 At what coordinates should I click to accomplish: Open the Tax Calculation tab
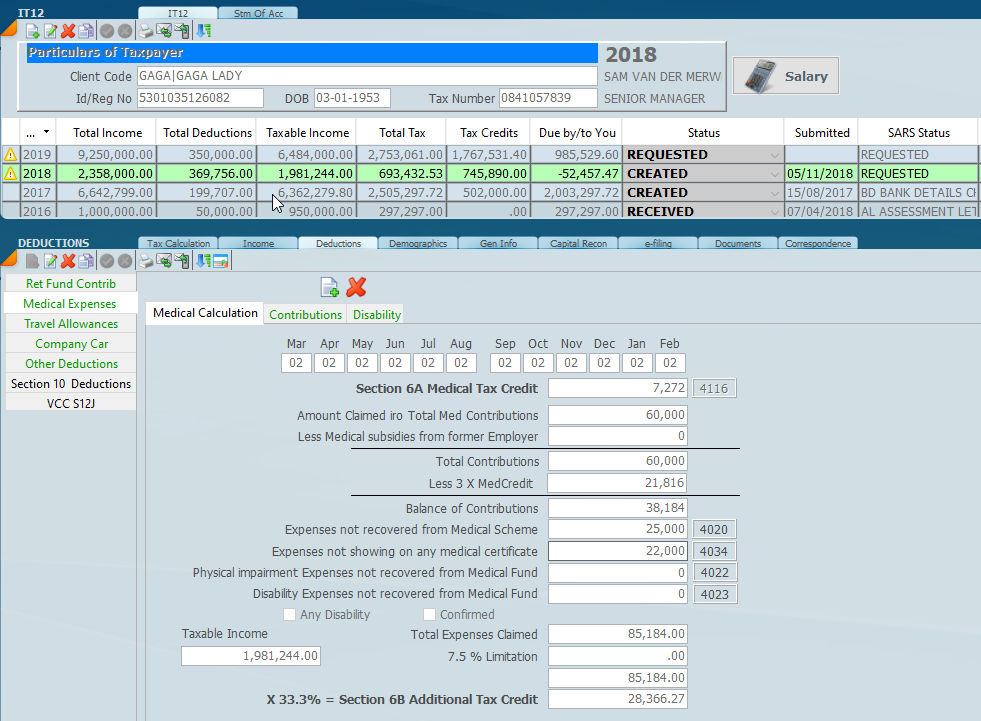pyautogui.click(x=179, y=243)
